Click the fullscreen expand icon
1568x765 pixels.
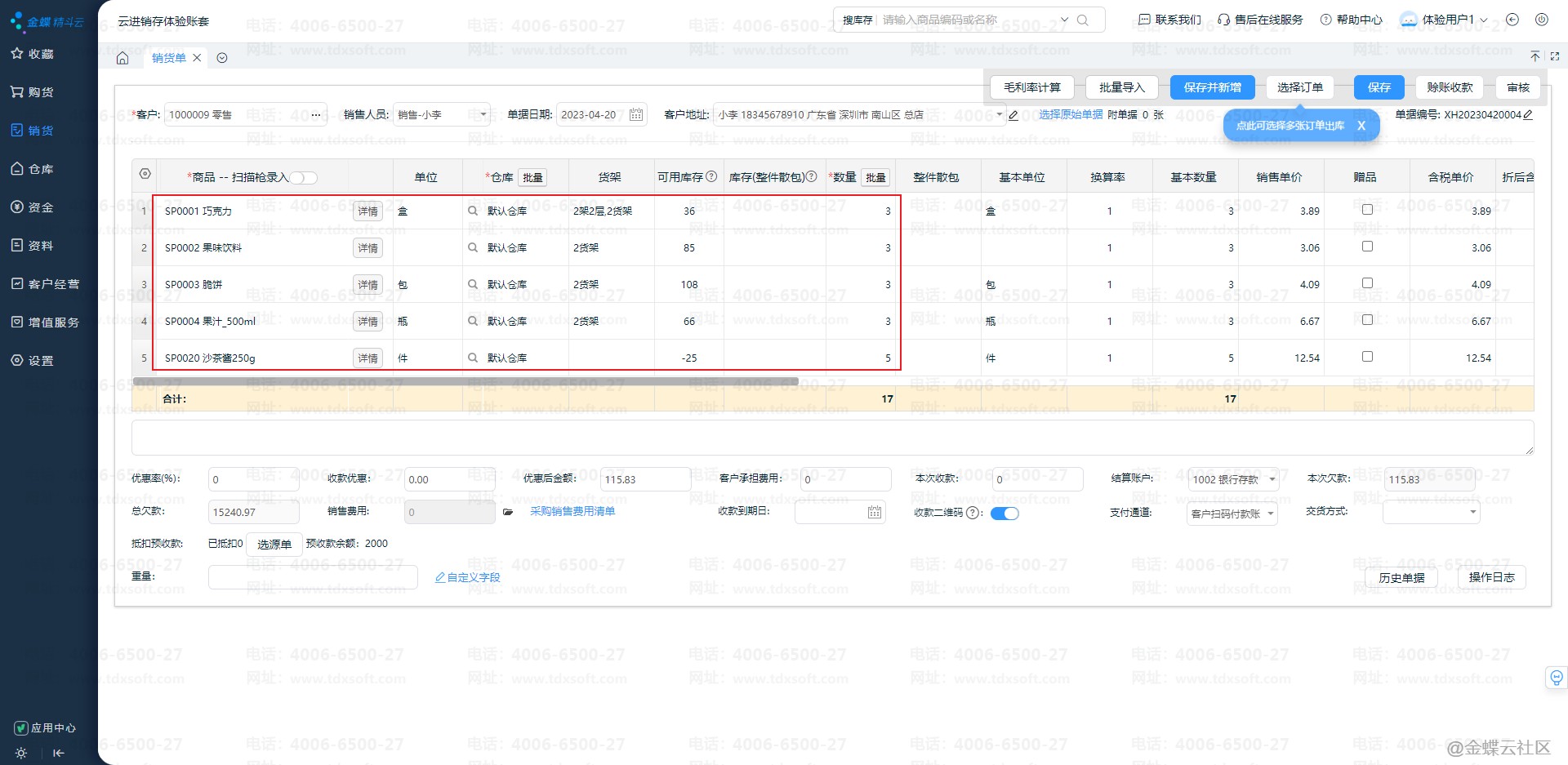click(x=1554, y=56)
